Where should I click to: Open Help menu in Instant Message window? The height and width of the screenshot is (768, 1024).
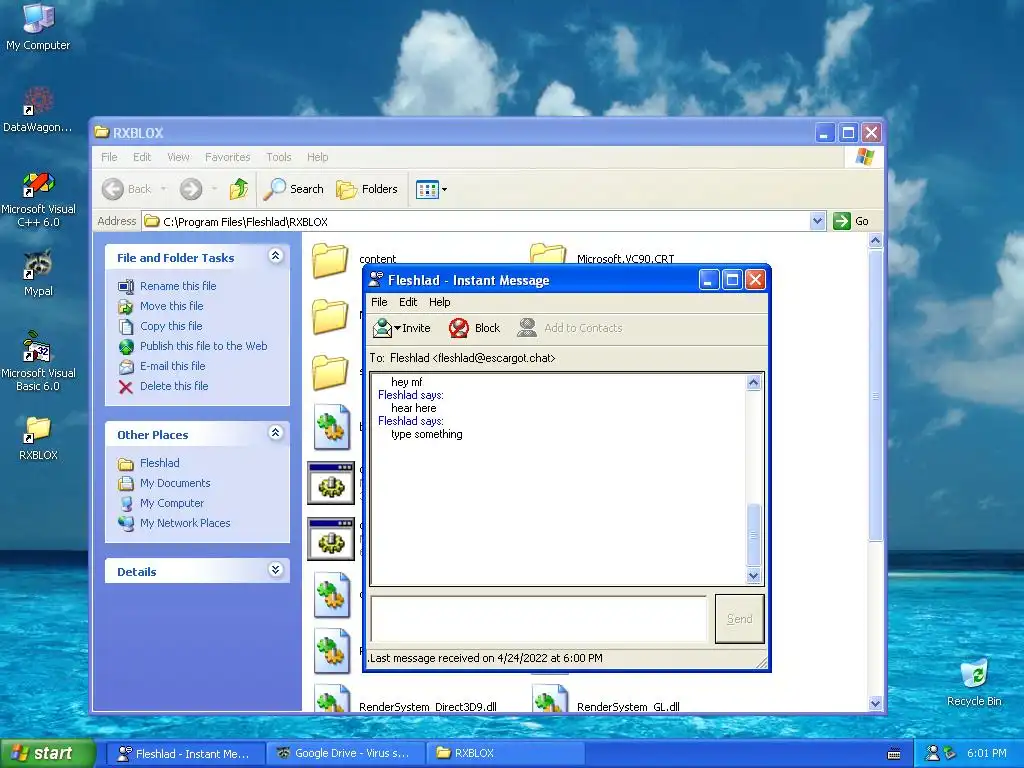pyautogui.click(x=440, y=302)
